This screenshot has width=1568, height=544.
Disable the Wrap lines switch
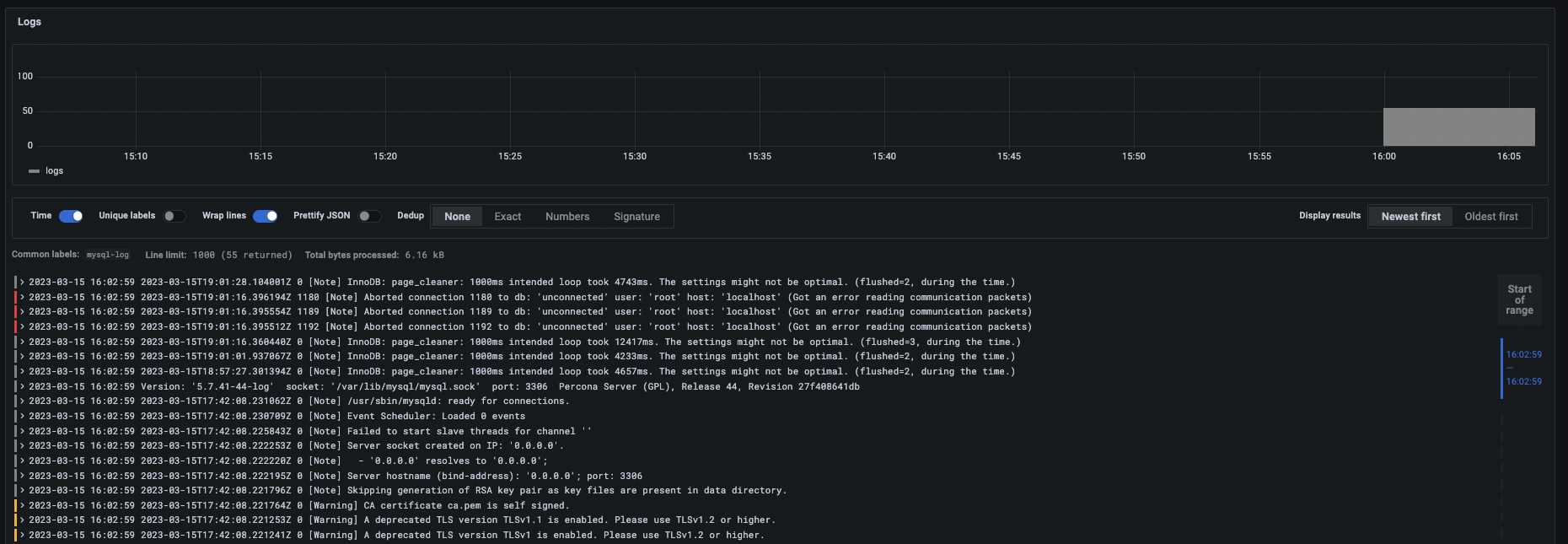point(265,216)
